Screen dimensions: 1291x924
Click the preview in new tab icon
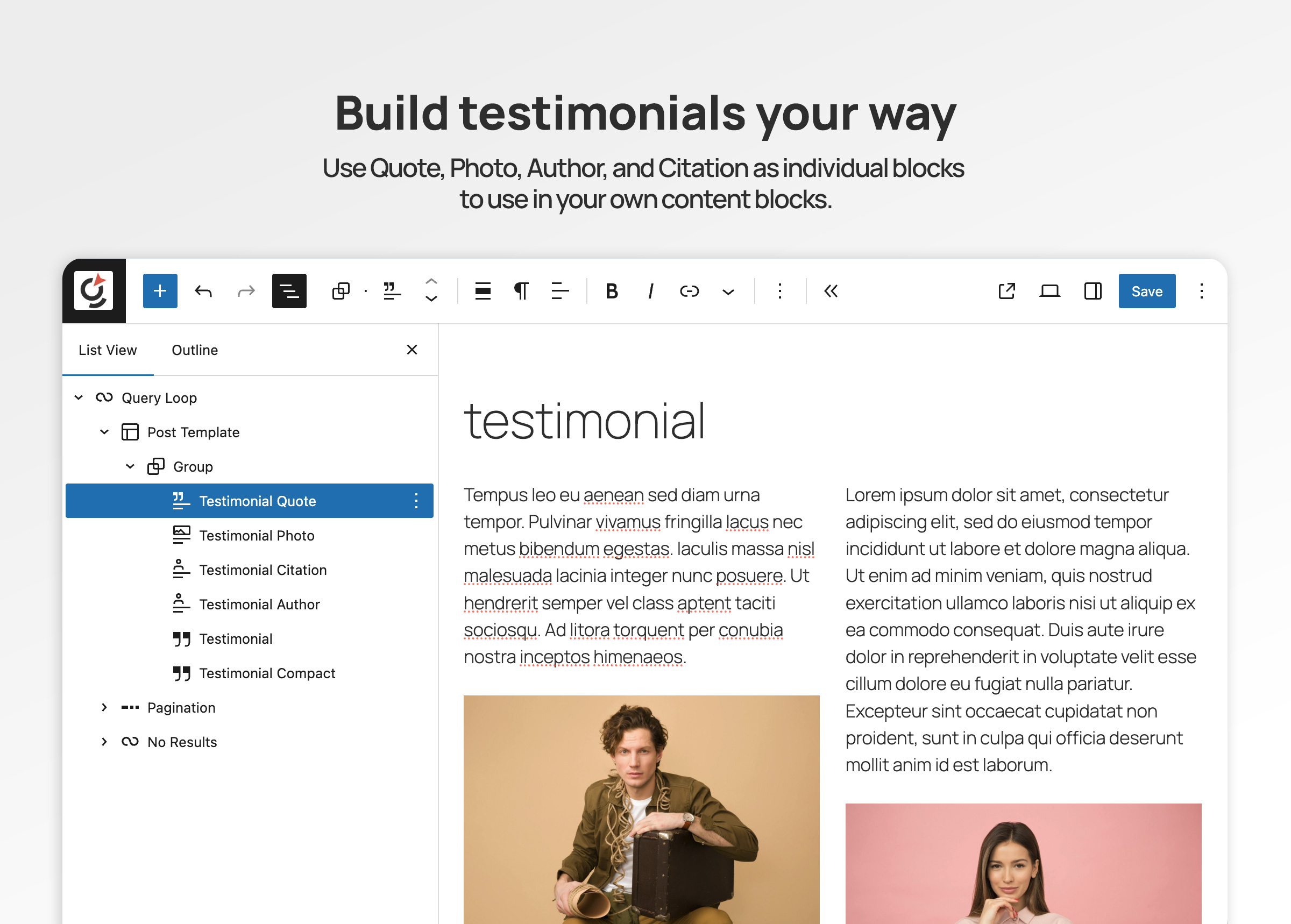1006,291
